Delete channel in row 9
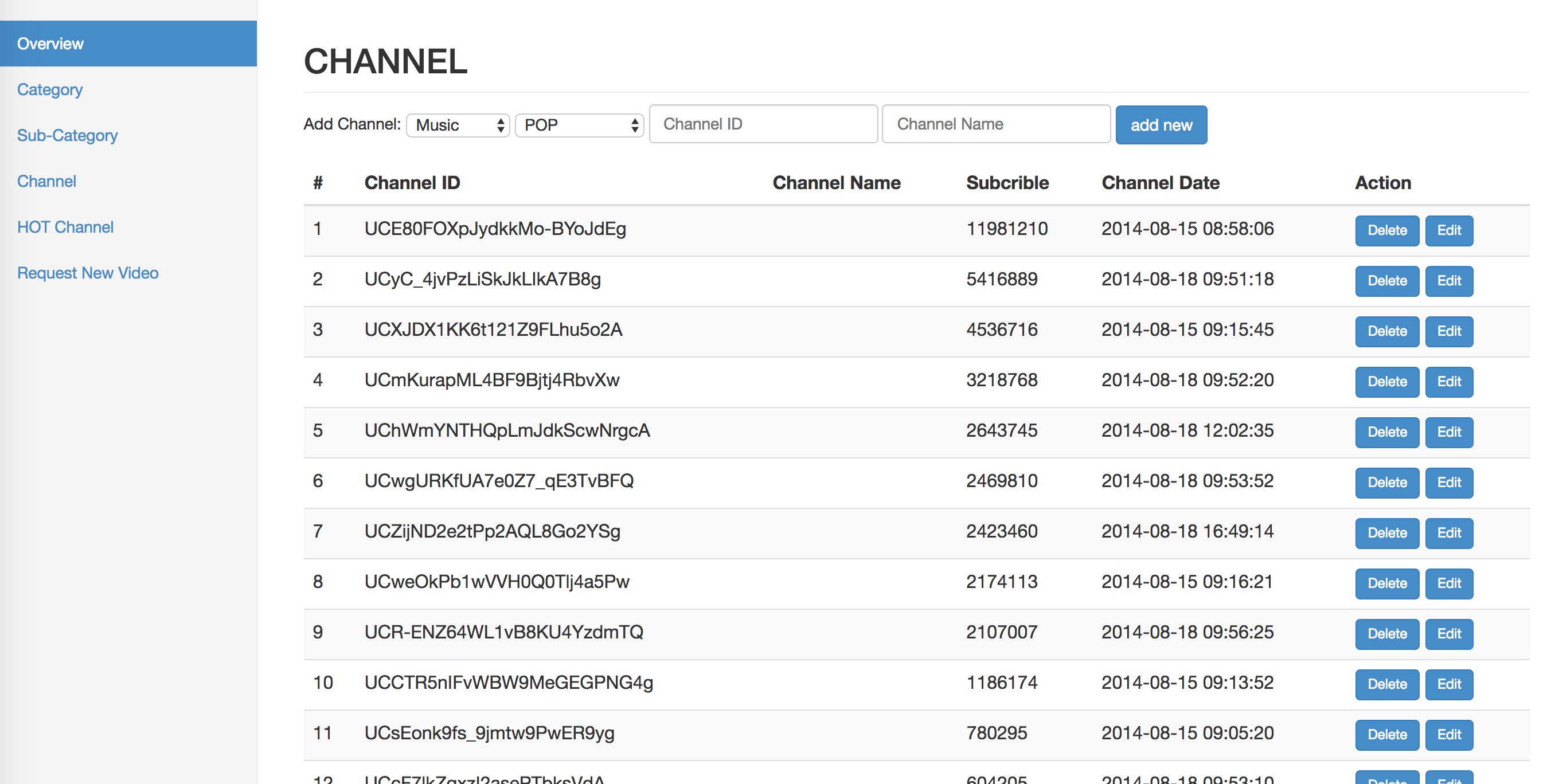The width and height of the screenshot is (1547, 784). pyautogui.click(x=1386, y=634)
